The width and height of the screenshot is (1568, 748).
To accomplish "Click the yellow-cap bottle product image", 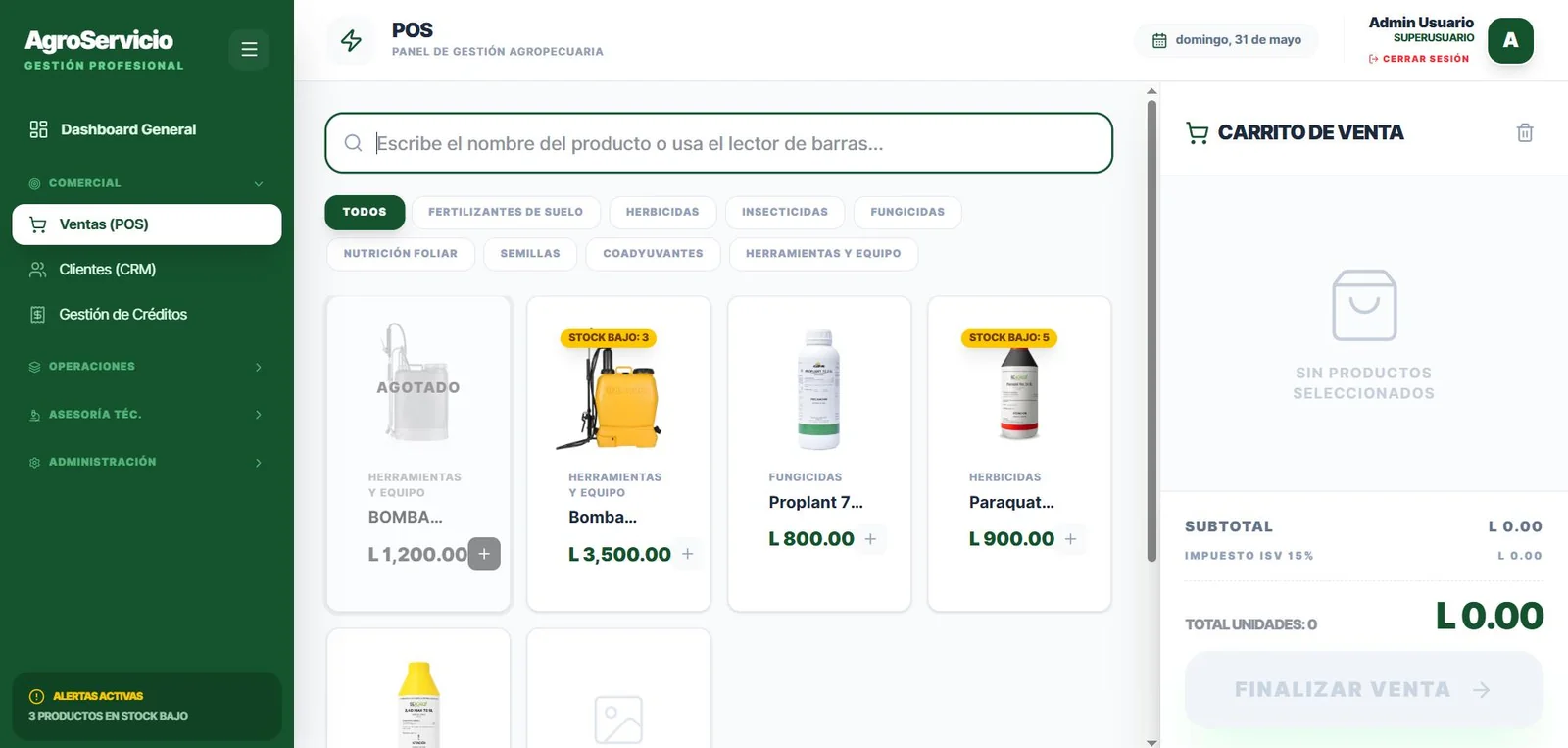I will [418, 704].
